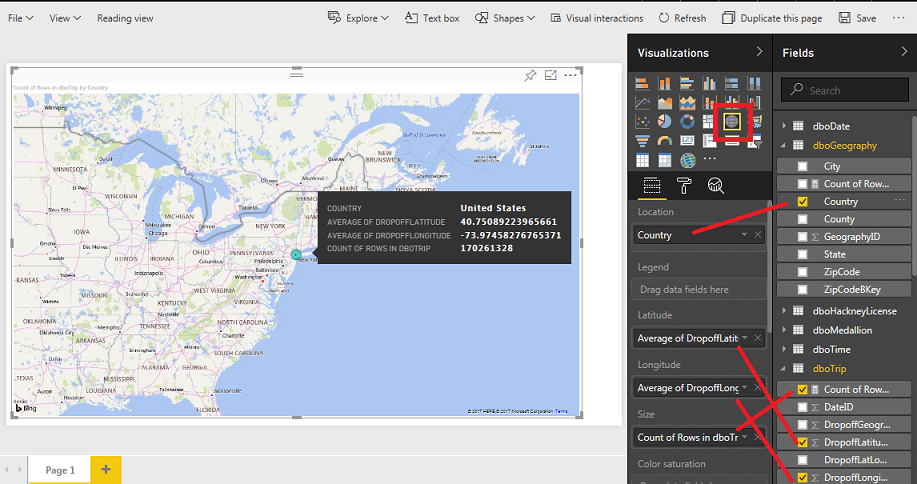The height and width of the screenshot is (484, 917).
Task: Uncheck the Country field checkbox
Action: [803, 202]
